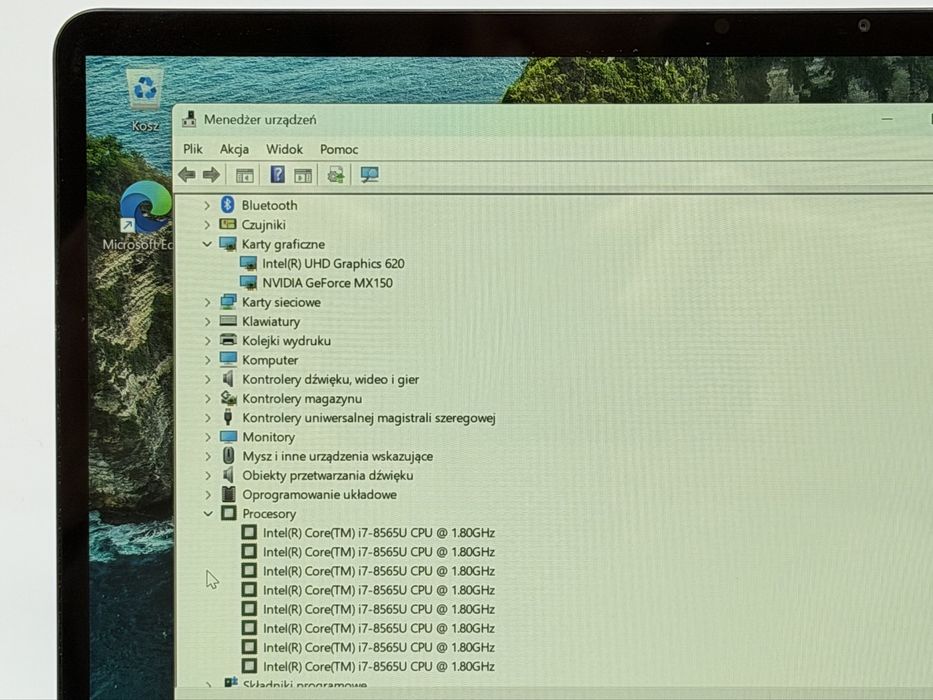The height and width of the screenshot is (700, 933).
Task: Select Intel(R) UHD Graphics 620 device
Action: pyautogui.click(x=333, y=264)
